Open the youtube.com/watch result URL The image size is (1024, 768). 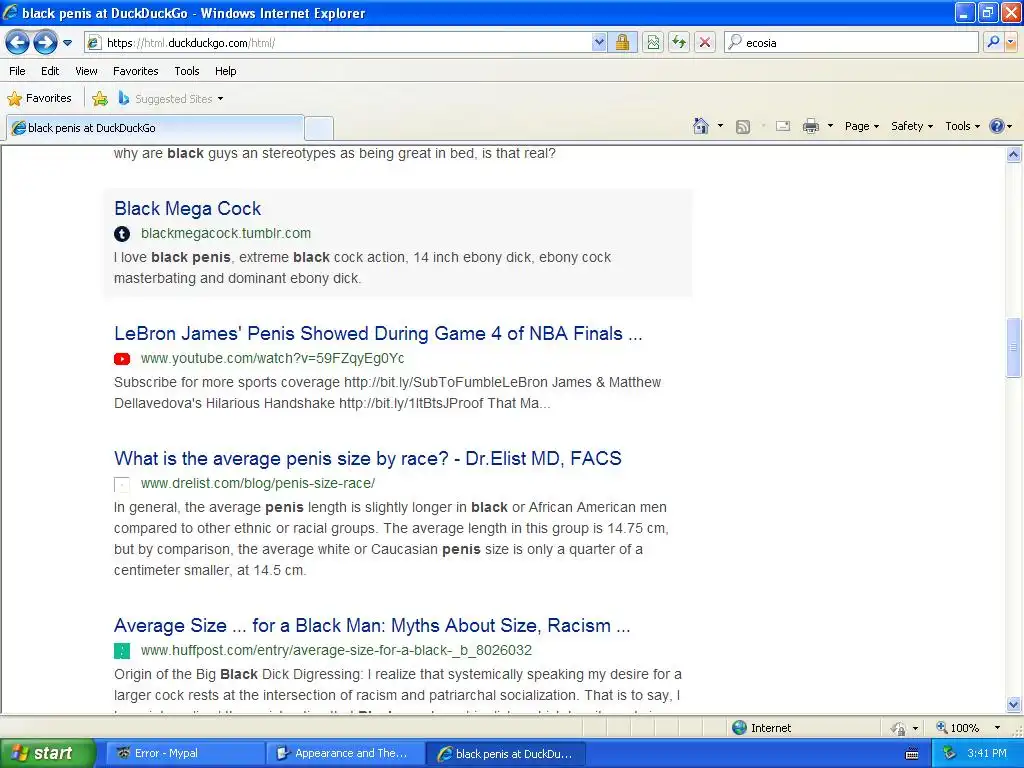tap(272, 359)
